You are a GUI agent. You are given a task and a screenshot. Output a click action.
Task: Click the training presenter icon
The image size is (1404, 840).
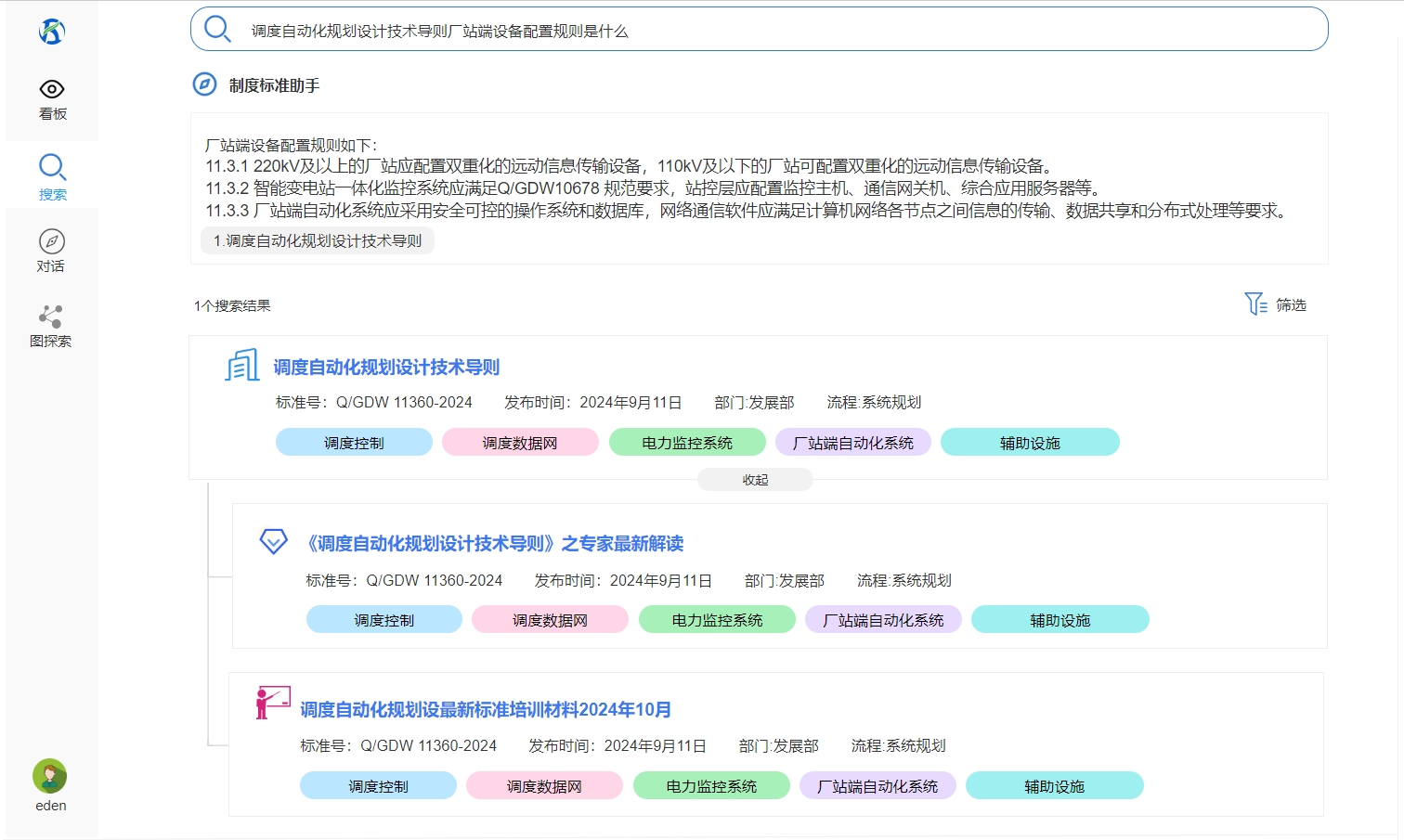click(x=273, y=703)
